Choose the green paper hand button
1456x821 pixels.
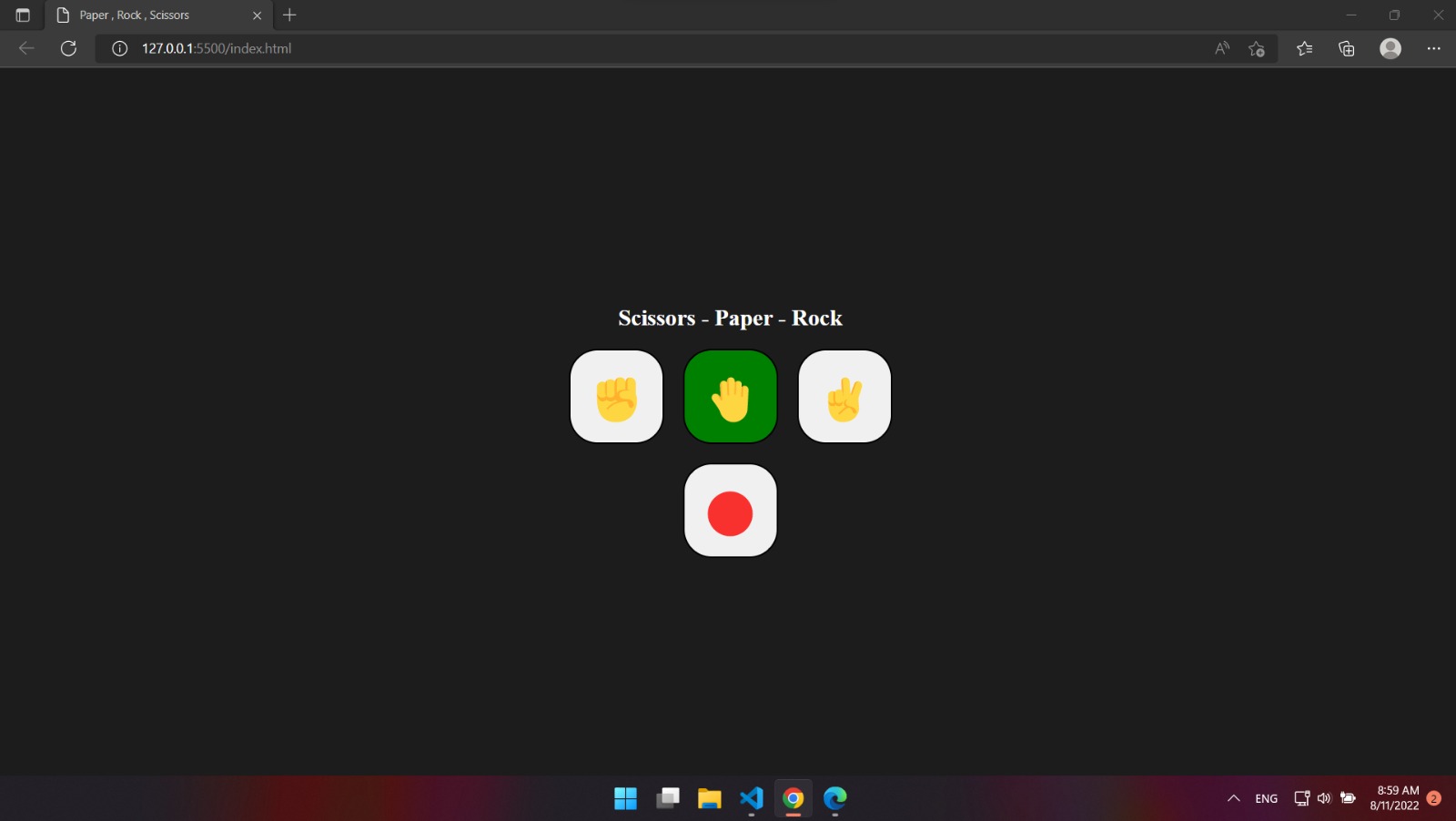tap(731, 397)
